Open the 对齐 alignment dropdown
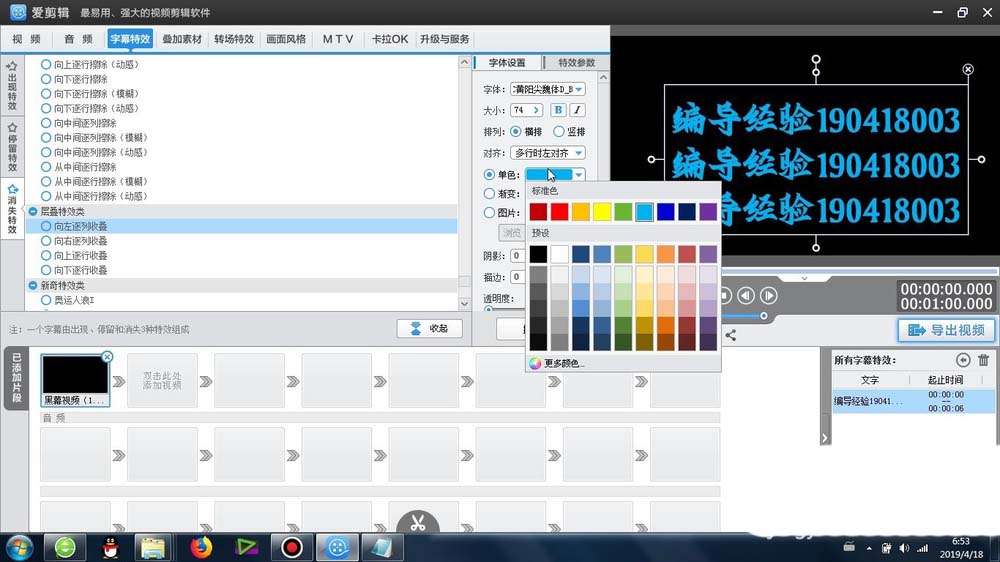The width and height of the screenshot is (1000, 562). click(x=548, y=153)
